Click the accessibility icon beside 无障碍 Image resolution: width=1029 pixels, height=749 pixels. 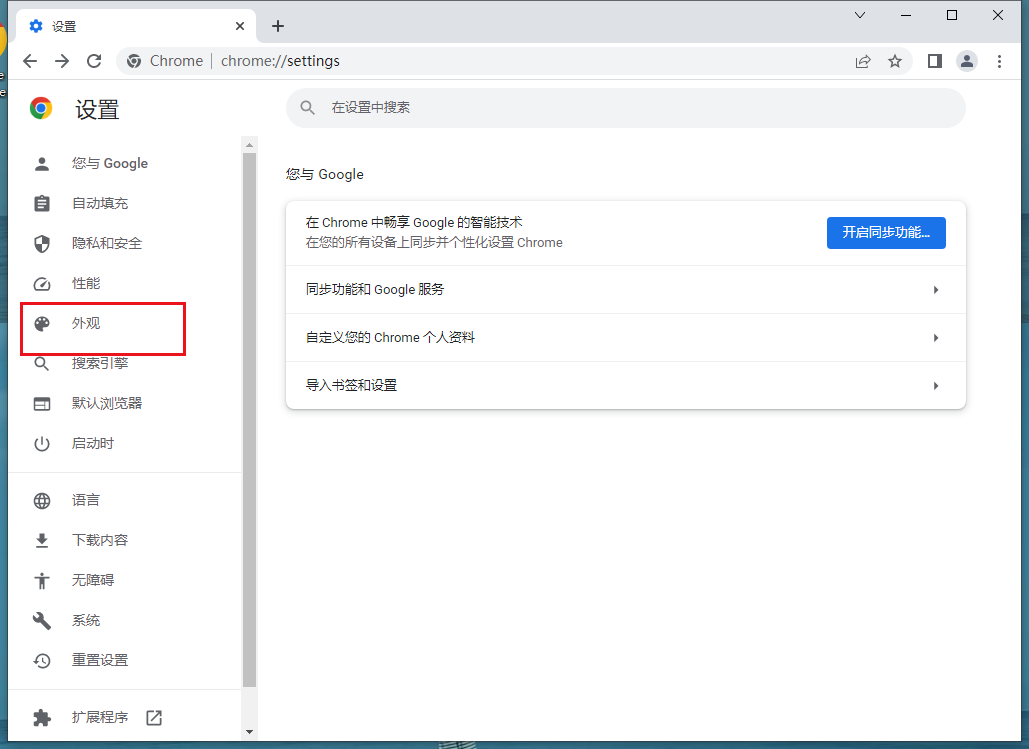42,580
